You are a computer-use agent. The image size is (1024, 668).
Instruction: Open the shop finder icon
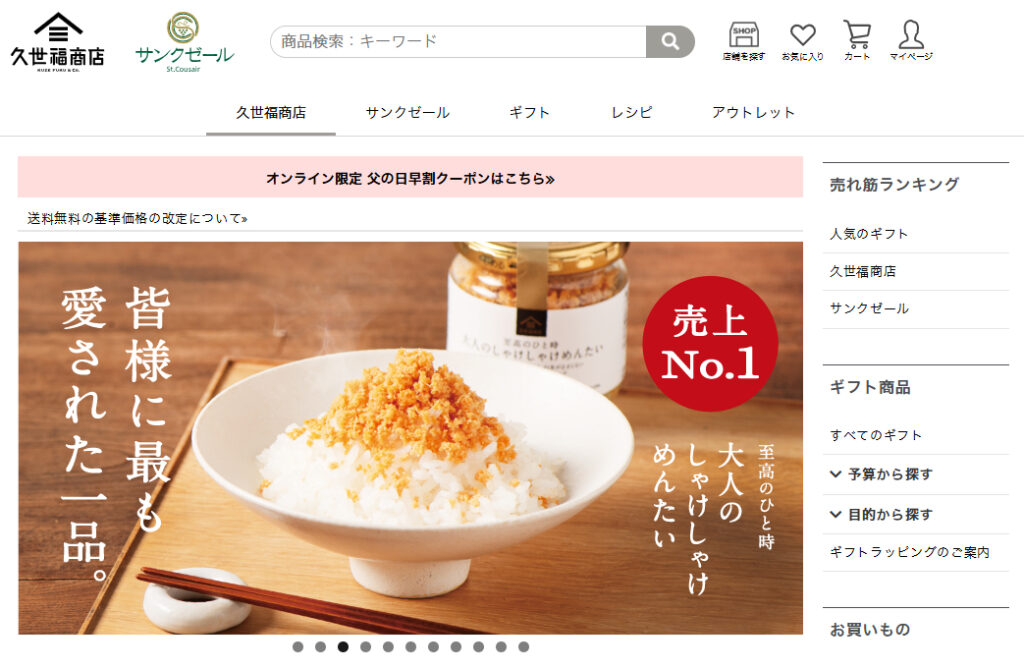pos(743,40)
